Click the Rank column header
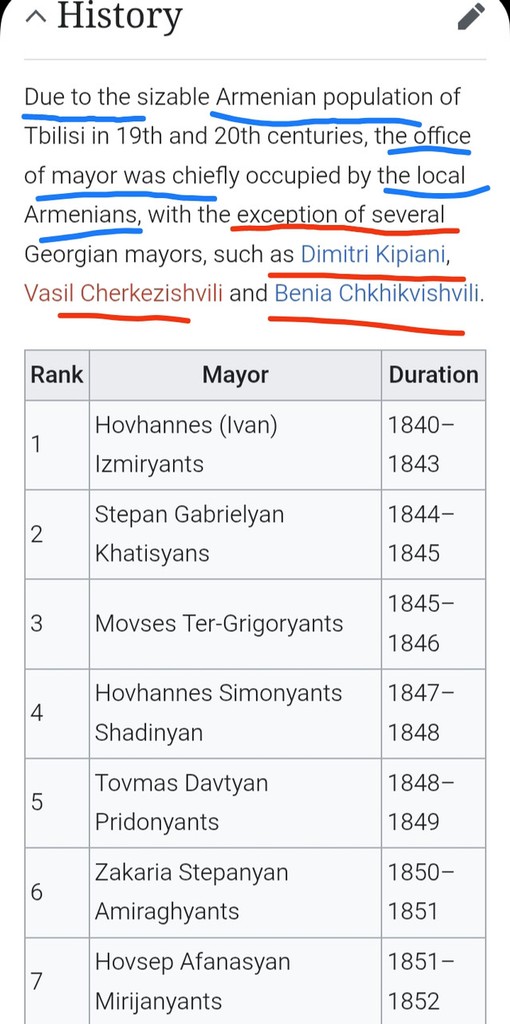The width and height of the screenshot is (510, 1024). [57, 375]
